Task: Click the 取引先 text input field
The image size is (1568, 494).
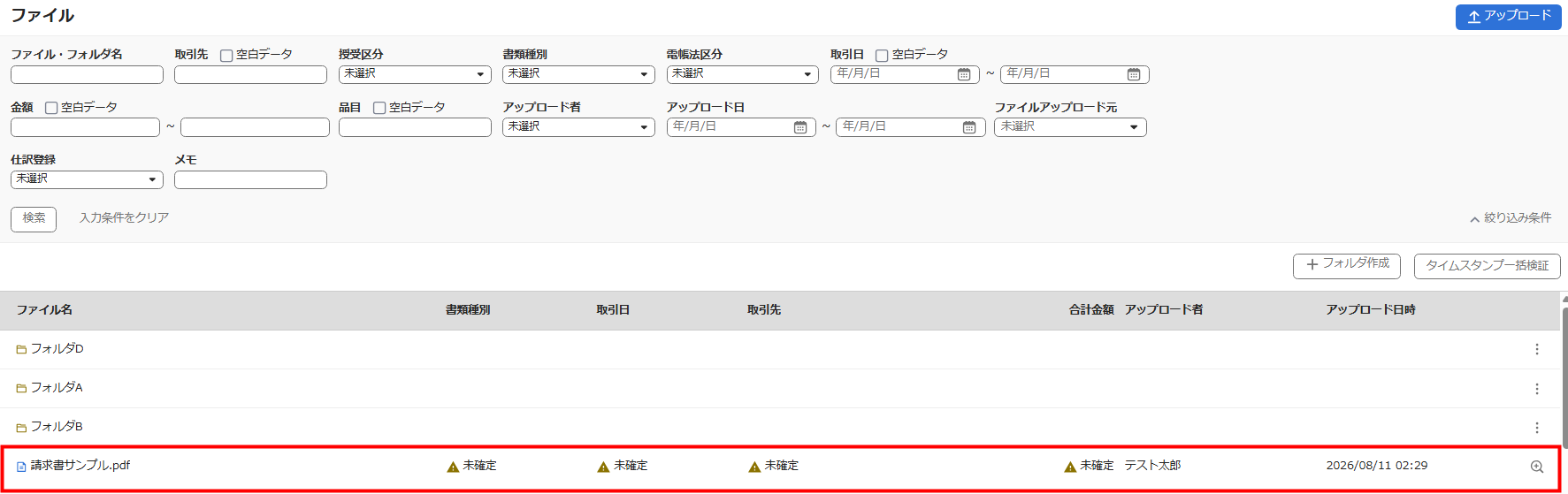Action: point(250,75)
